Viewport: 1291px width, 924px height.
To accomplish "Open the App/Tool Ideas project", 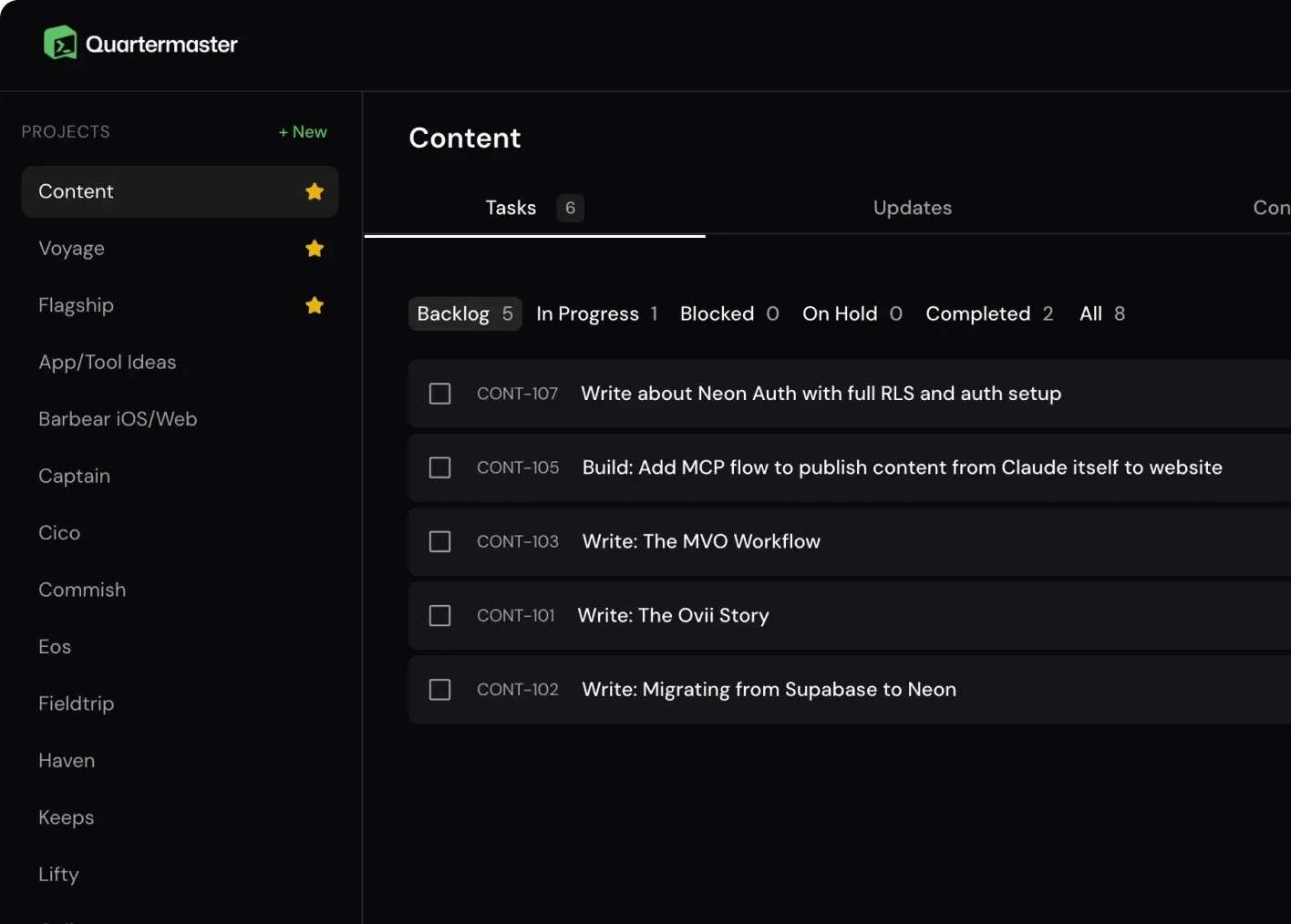I will [x=107, y=362].
